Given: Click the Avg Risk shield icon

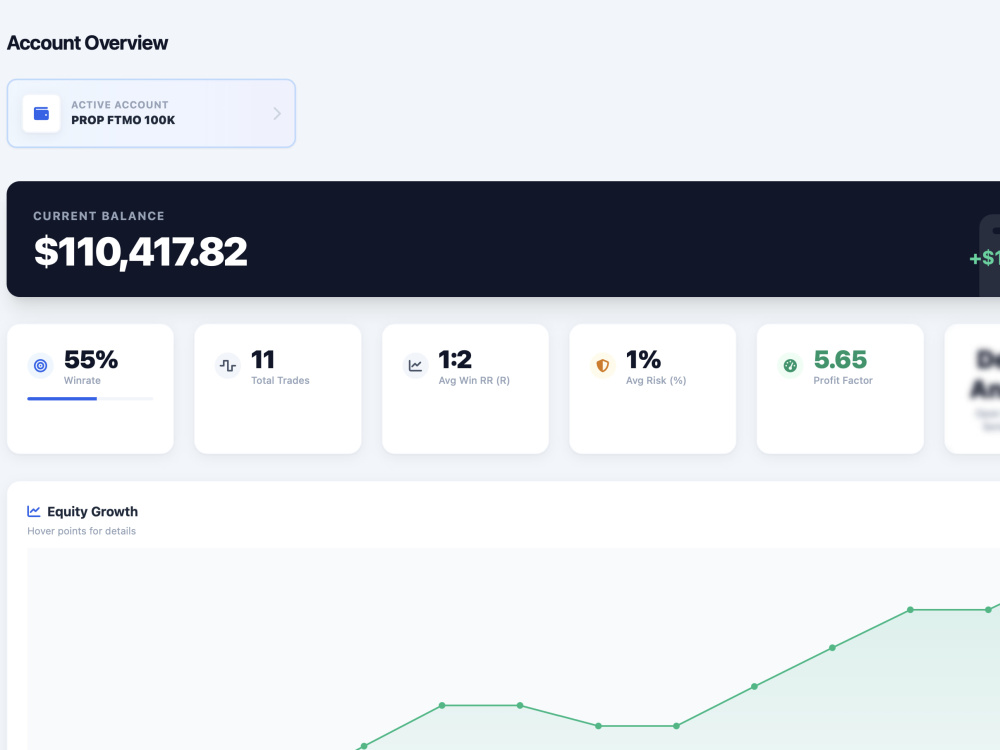Looking at the screenshot, I should point(603,365).
